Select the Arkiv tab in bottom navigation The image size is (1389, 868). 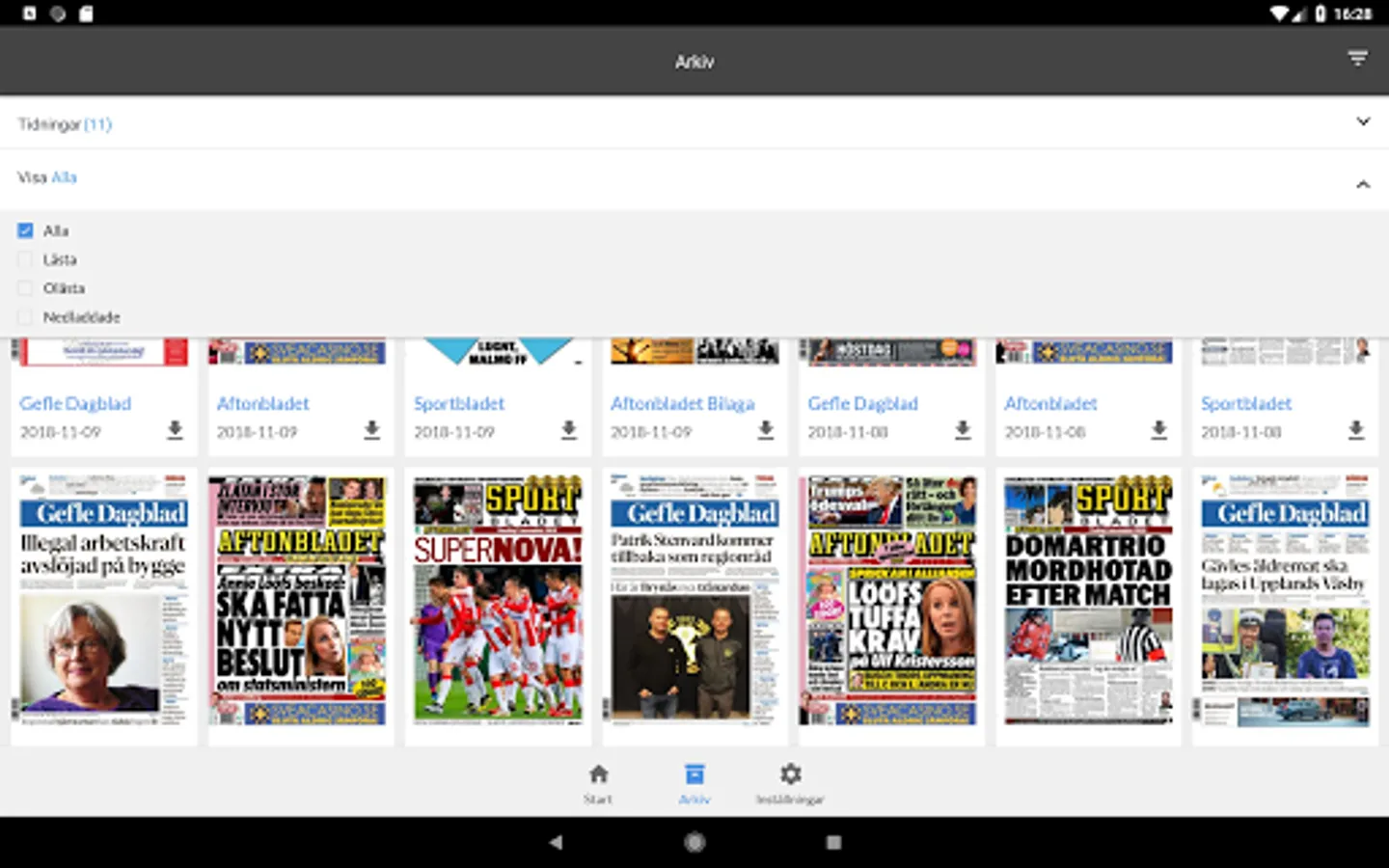click(694, 783)
